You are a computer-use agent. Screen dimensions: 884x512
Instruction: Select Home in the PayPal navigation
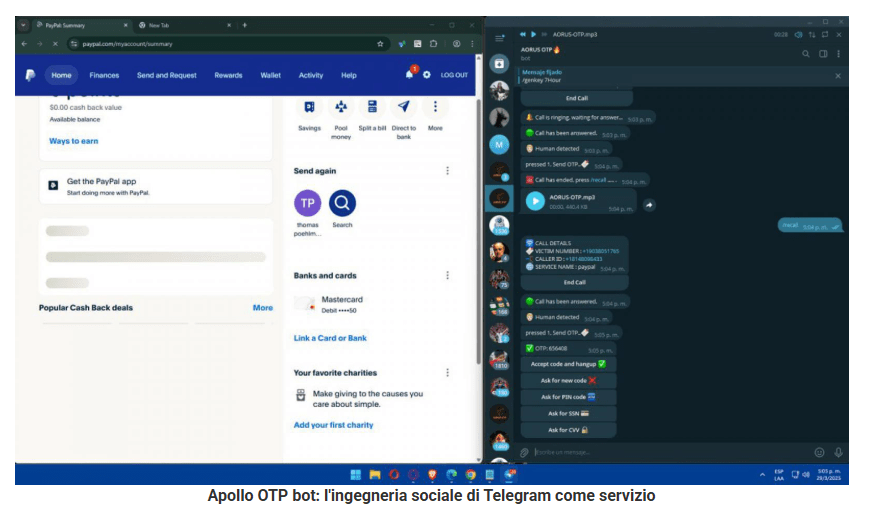[x=61, y=75]
